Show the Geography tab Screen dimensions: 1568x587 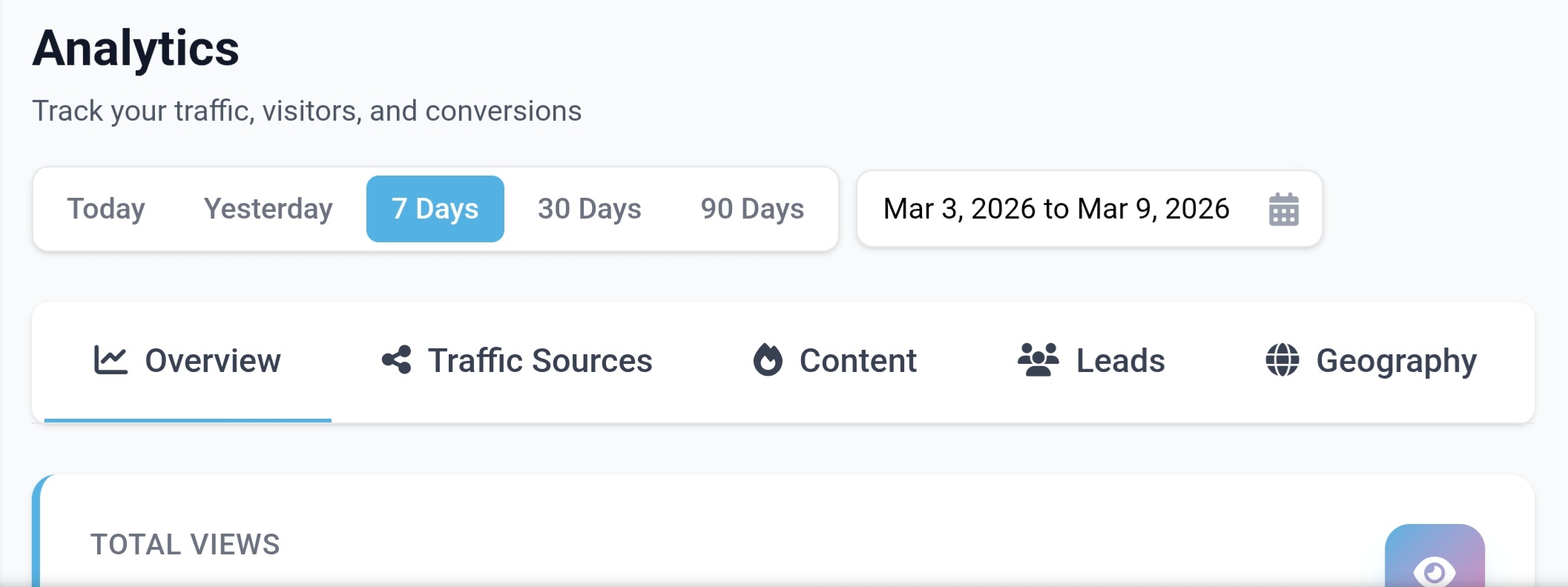click(x=1396, y=361)
